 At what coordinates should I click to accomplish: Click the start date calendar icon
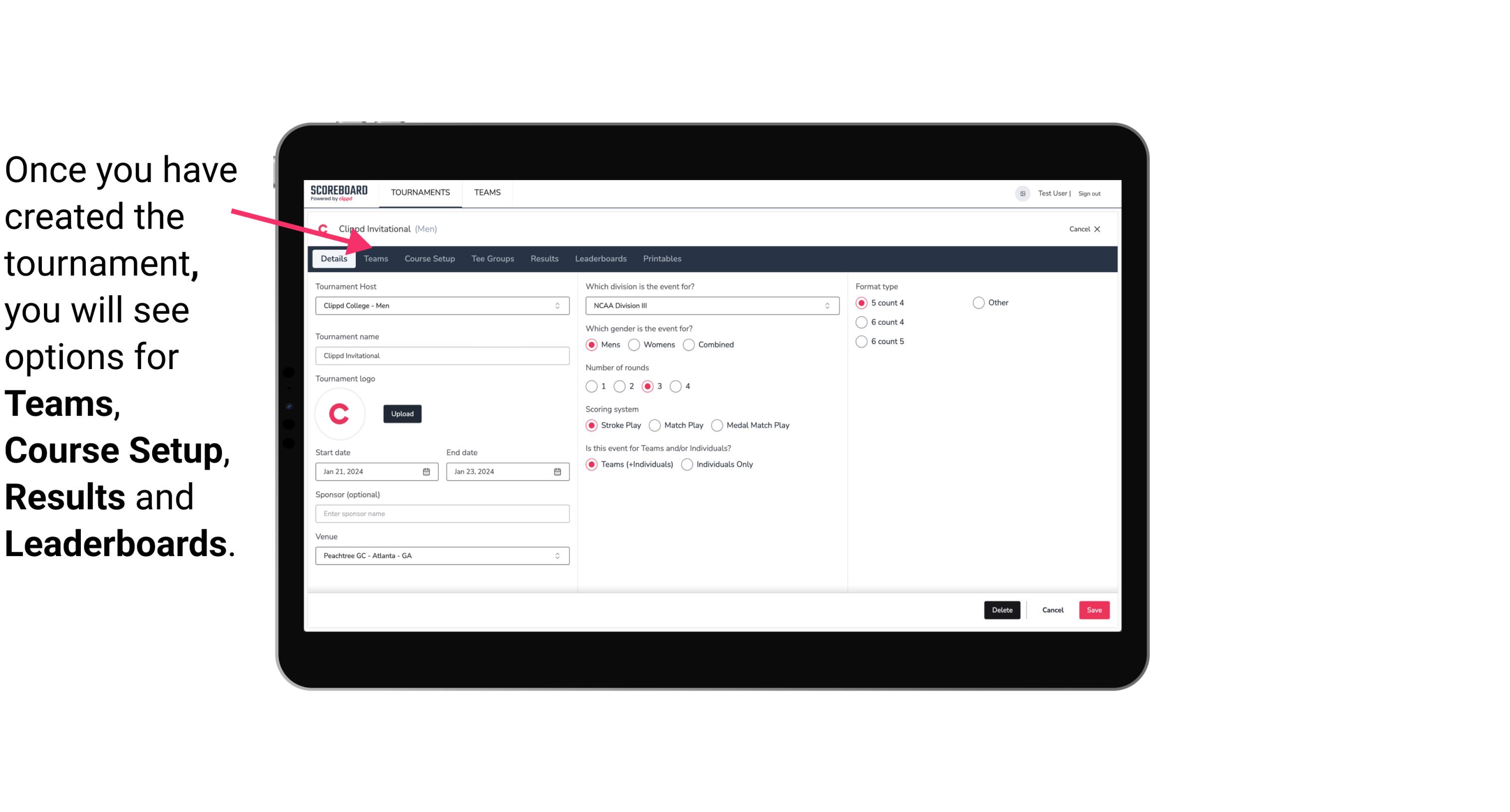426,471
